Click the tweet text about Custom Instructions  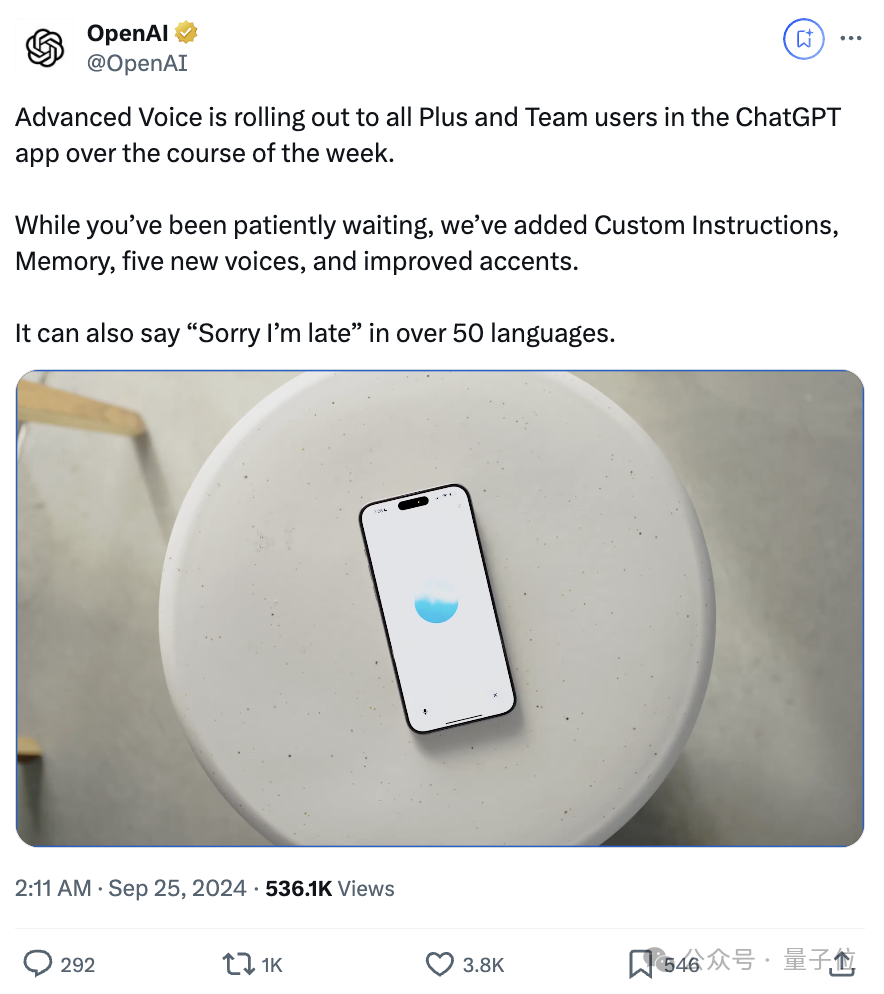point(426,241)
